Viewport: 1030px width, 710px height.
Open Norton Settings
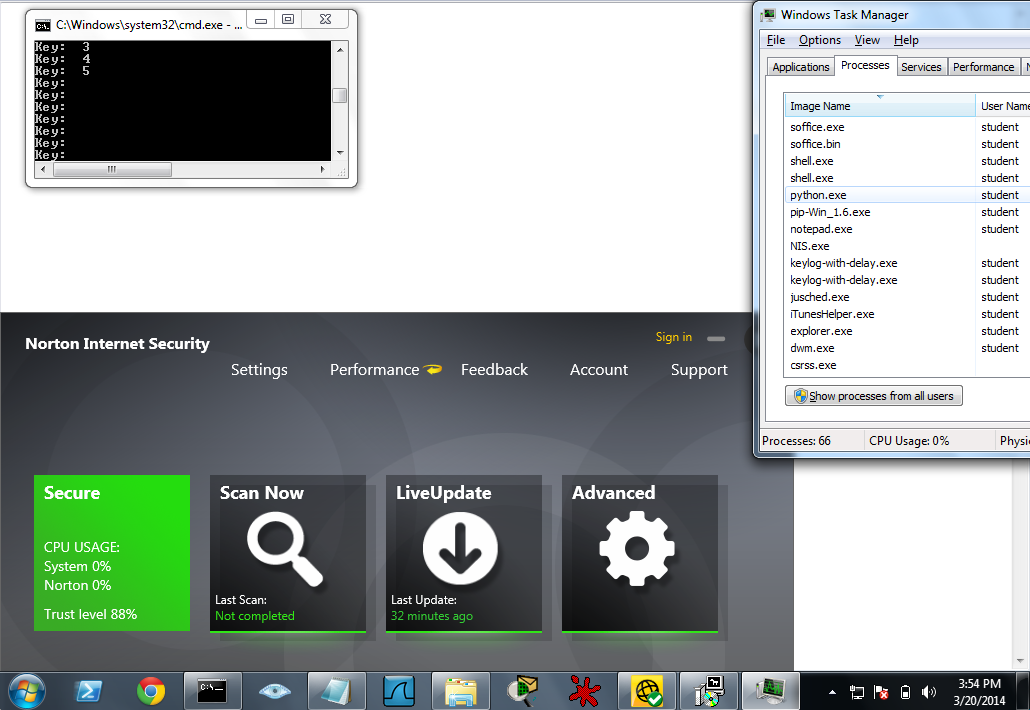pyautogui.click(x=259, y=370)
